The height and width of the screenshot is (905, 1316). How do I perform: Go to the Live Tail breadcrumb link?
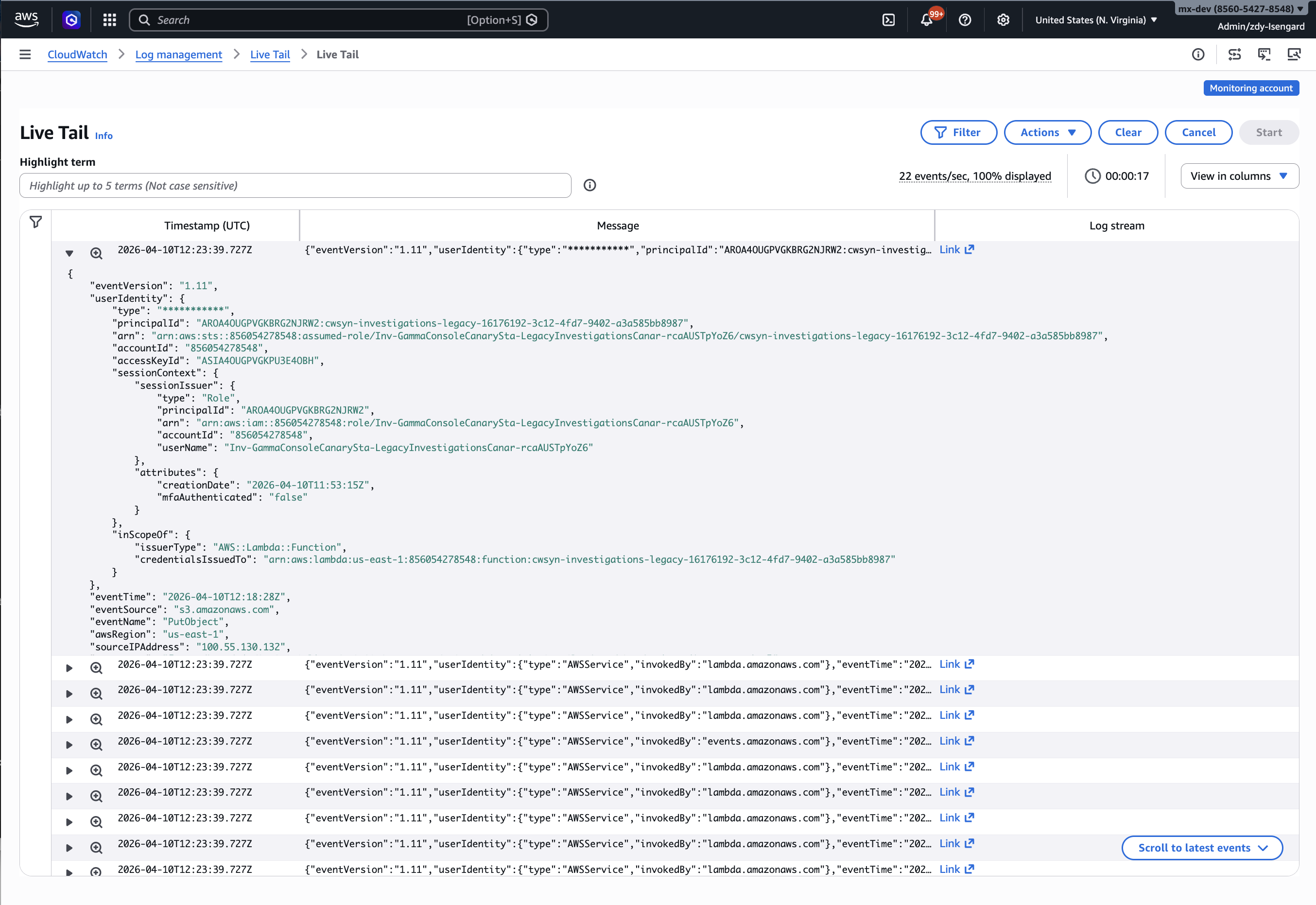(x=270, y=54)
